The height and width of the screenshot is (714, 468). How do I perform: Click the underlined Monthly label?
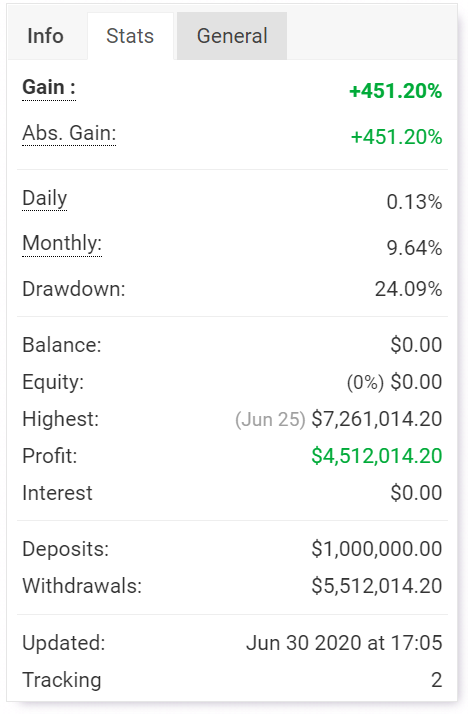tap(62, 243)
